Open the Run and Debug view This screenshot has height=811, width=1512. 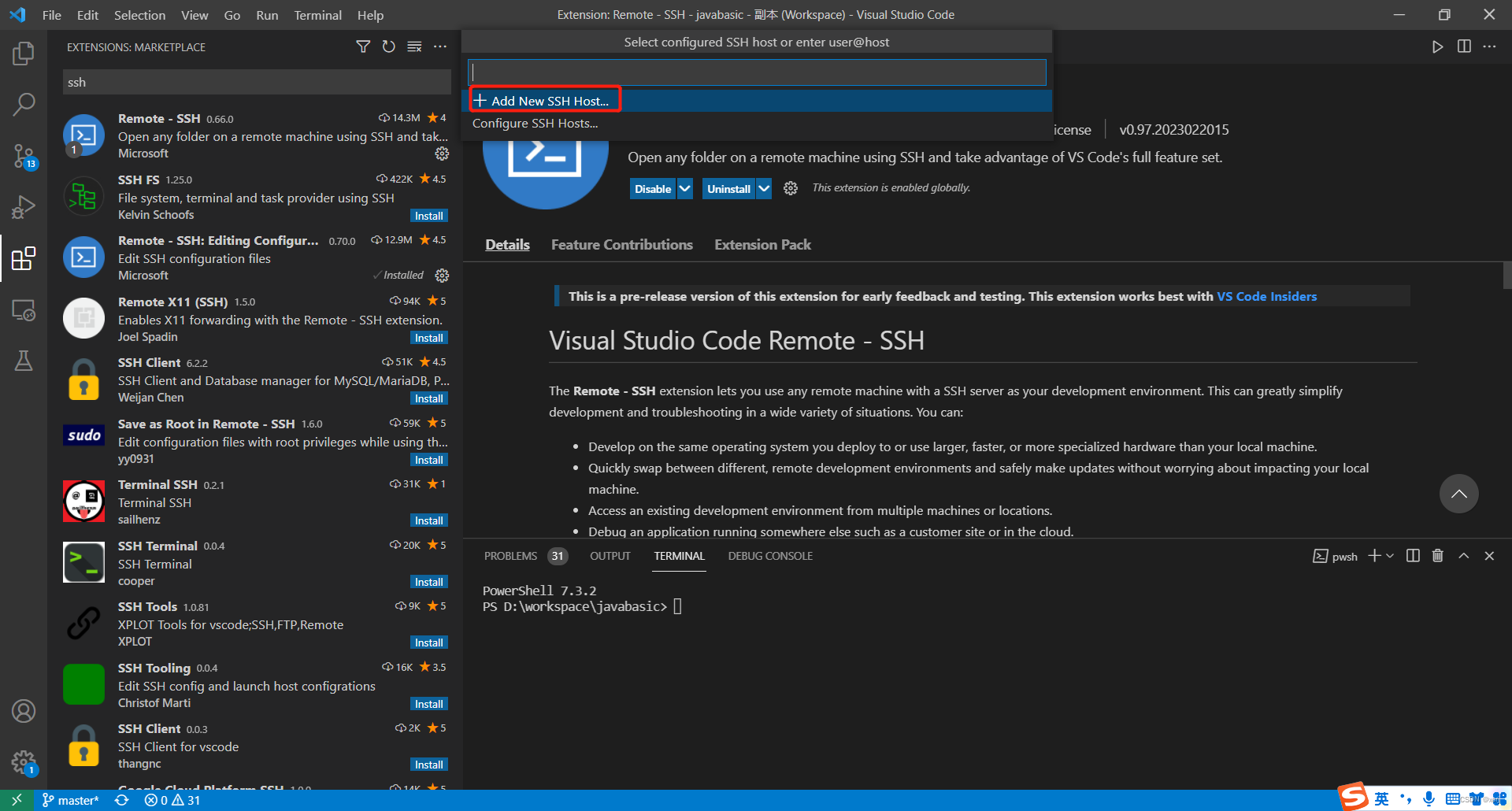click(x=24, y=206)
